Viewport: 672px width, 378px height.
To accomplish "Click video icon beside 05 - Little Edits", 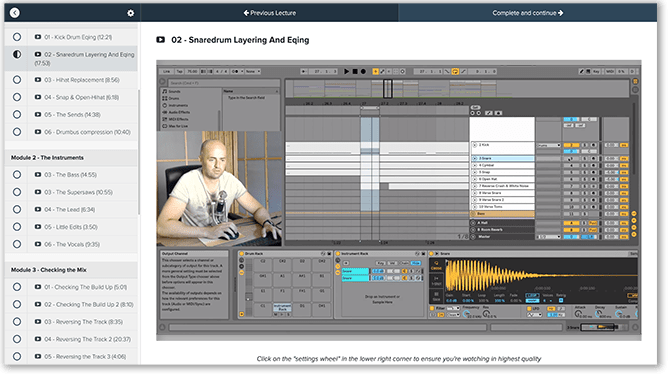I will (38, 227).
